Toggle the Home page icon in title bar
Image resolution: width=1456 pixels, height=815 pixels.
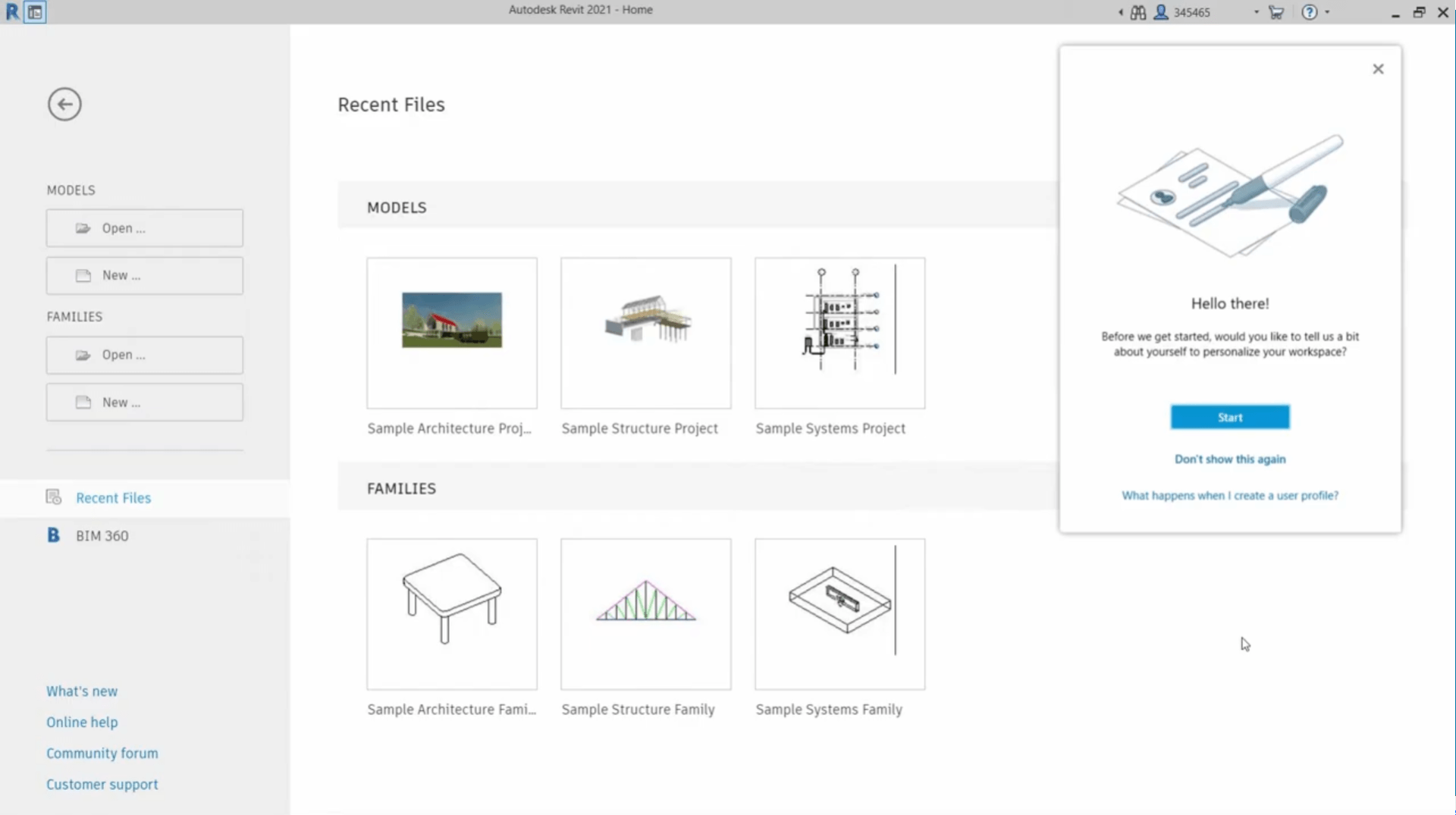35,12
